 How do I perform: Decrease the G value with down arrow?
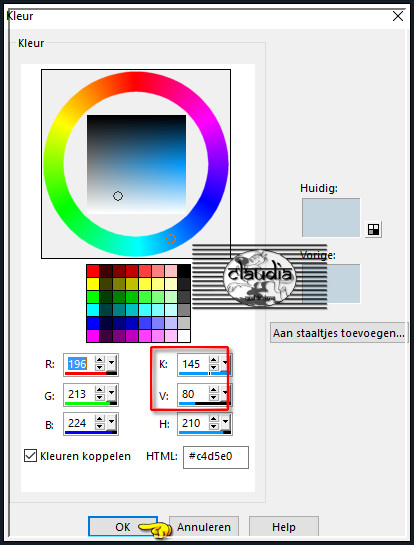click(99, 397)
